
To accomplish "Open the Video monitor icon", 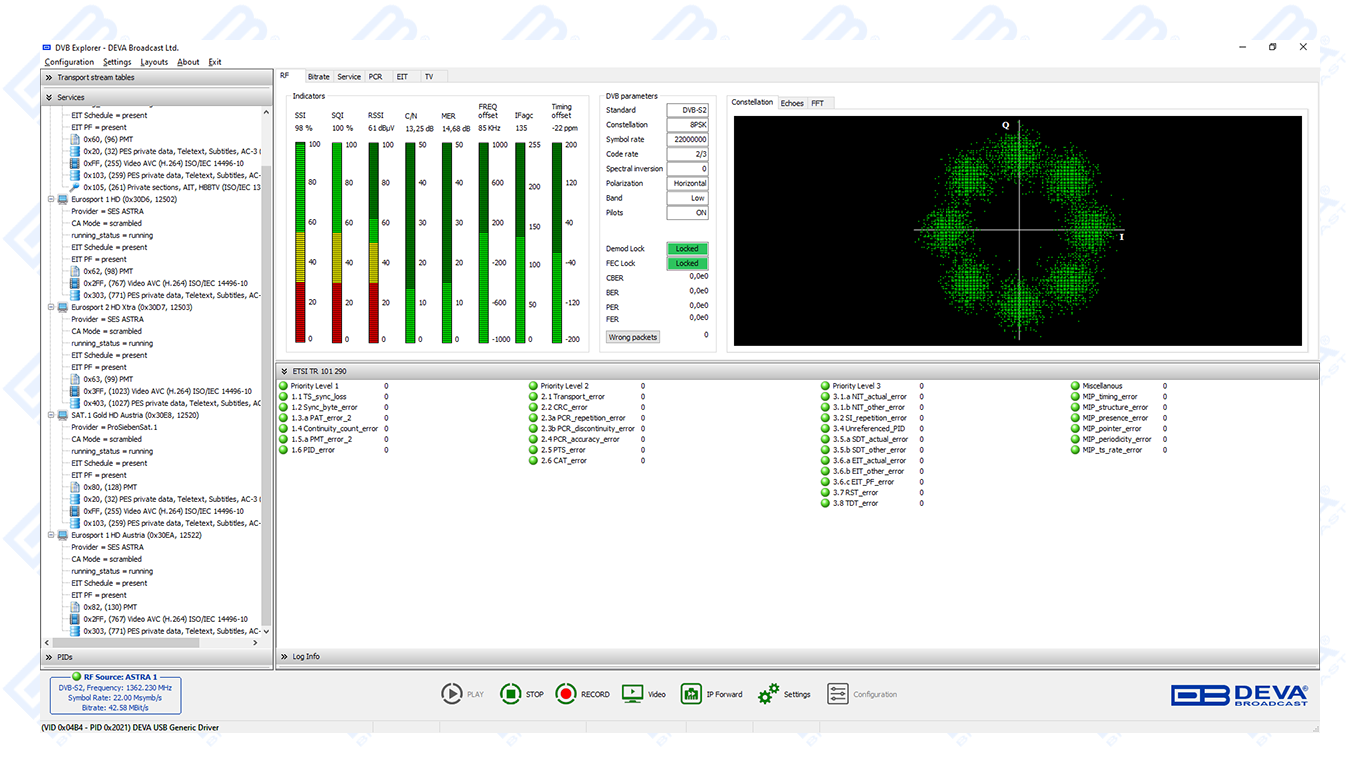I will (632, 694).
